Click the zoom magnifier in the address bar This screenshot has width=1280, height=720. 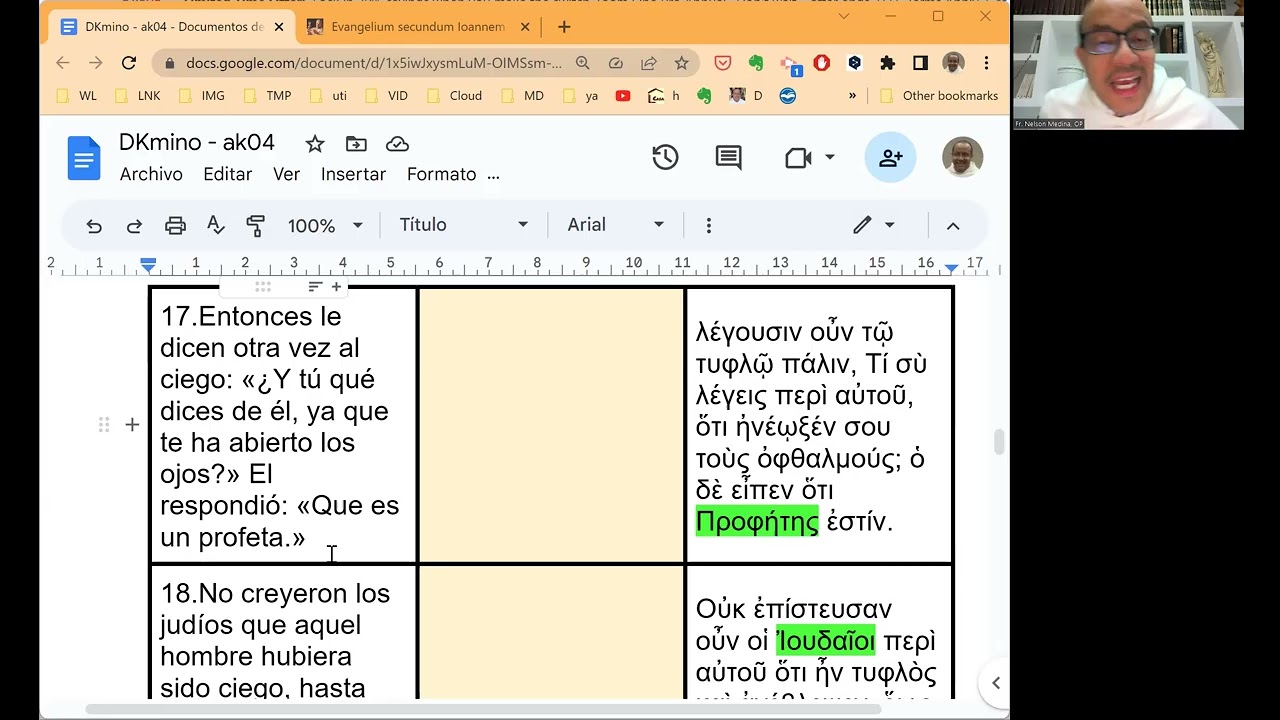pos(583,63)
